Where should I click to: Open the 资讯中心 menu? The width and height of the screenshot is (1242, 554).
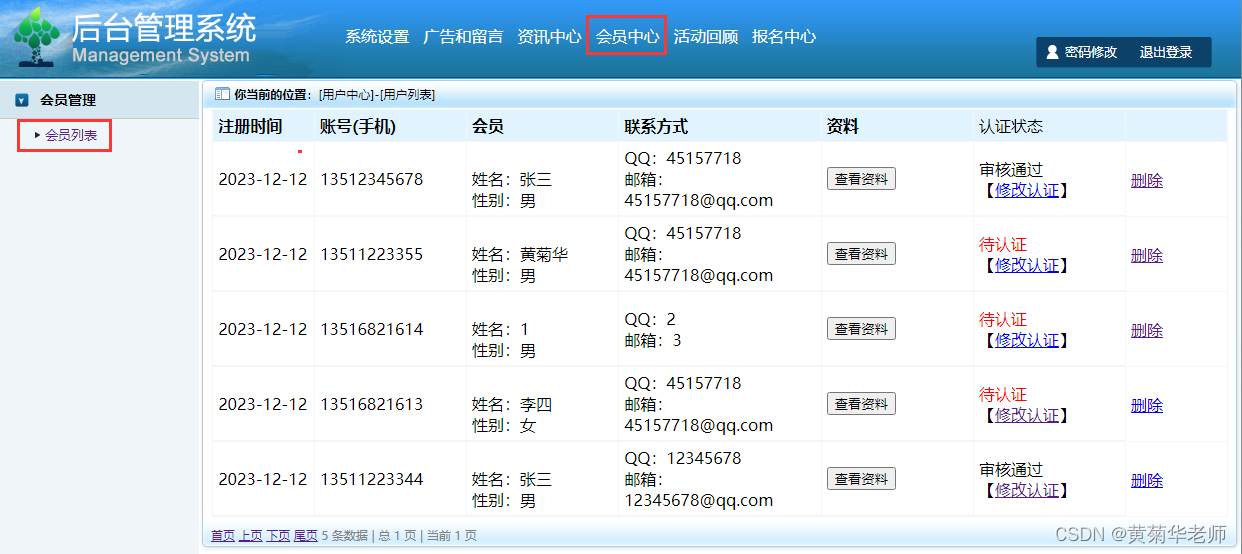(x=549, y=37)
